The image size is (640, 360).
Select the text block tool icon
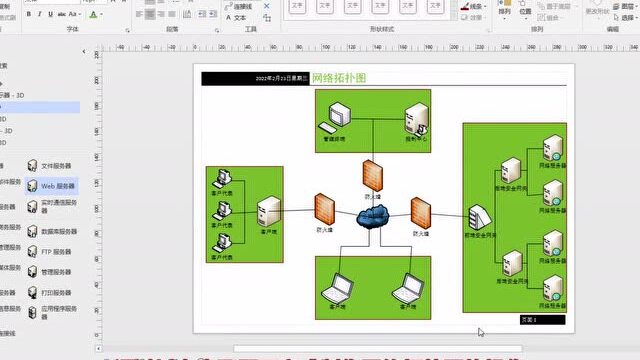point(267,18)
